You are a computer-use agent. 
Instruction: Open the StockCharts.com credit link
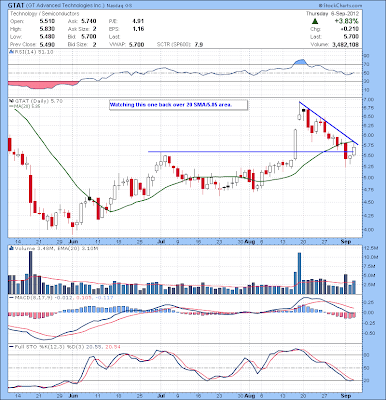click(x=340, y=5)
